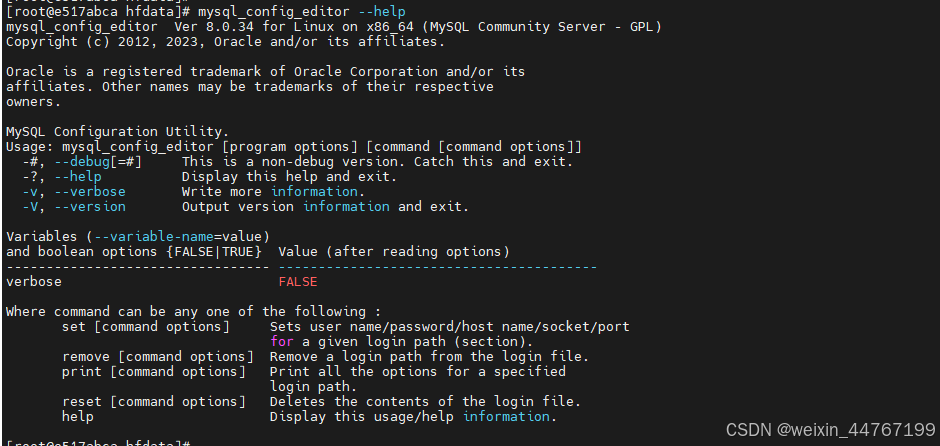
Task: Click the magenta 'for' keyword
Action: point(282,342)
